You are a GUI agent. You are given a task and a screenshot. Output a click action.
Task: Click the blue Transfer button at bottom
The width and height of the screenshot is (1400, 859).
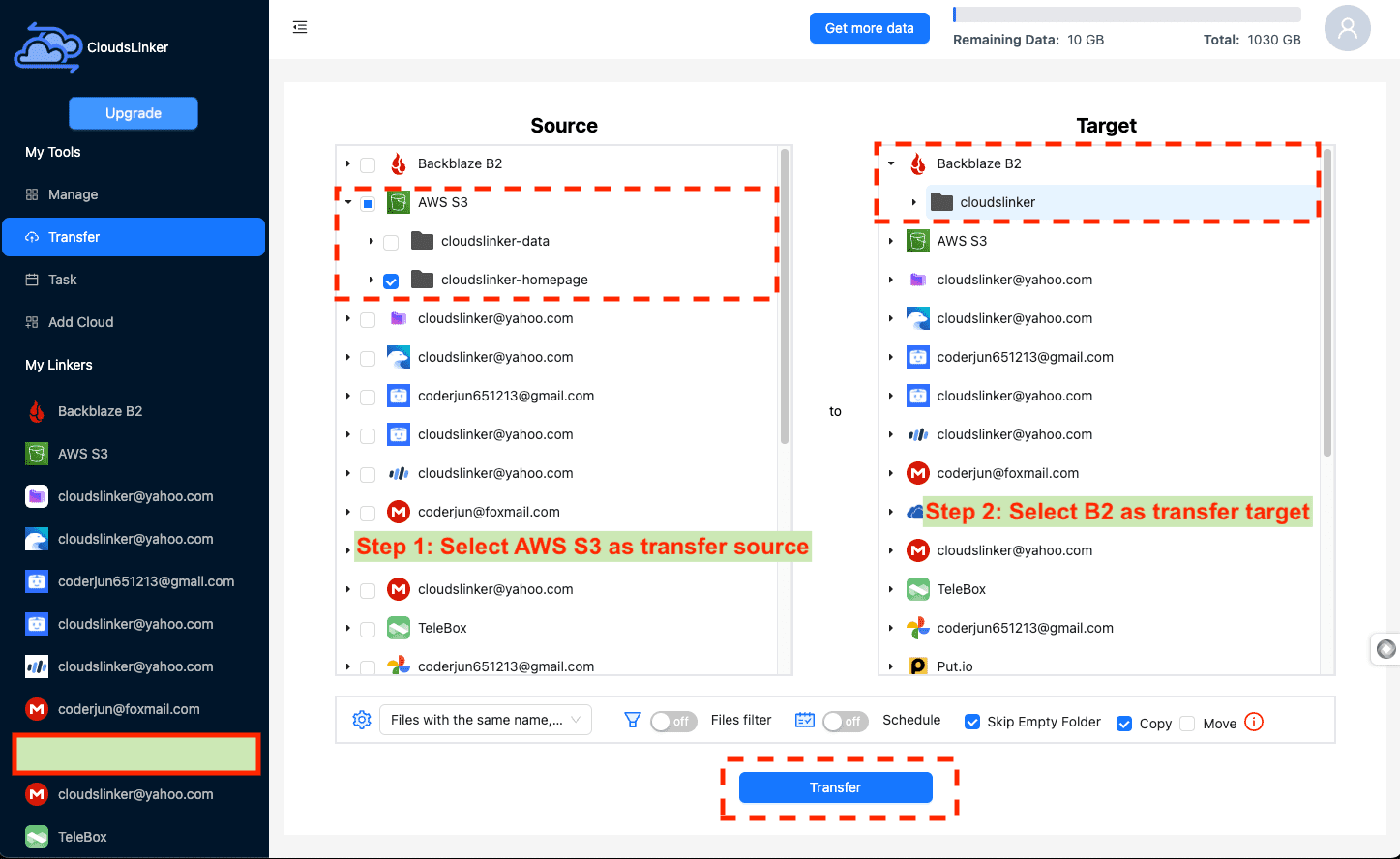pyautogui.click(x=836, y=787)
